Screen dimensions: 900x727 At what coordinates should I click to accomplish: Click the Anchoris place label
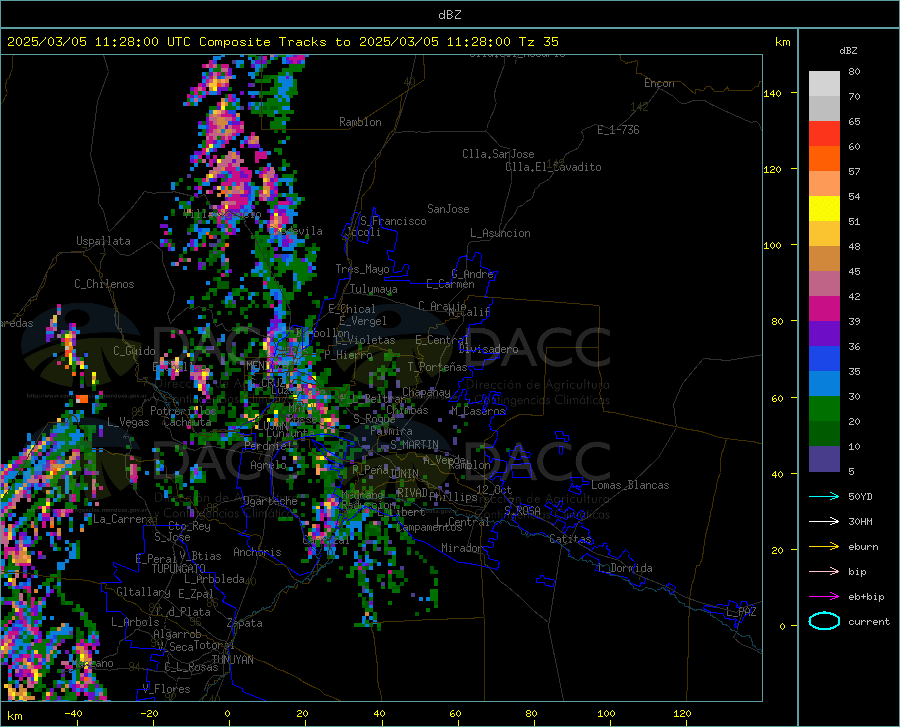pos(257,553)
